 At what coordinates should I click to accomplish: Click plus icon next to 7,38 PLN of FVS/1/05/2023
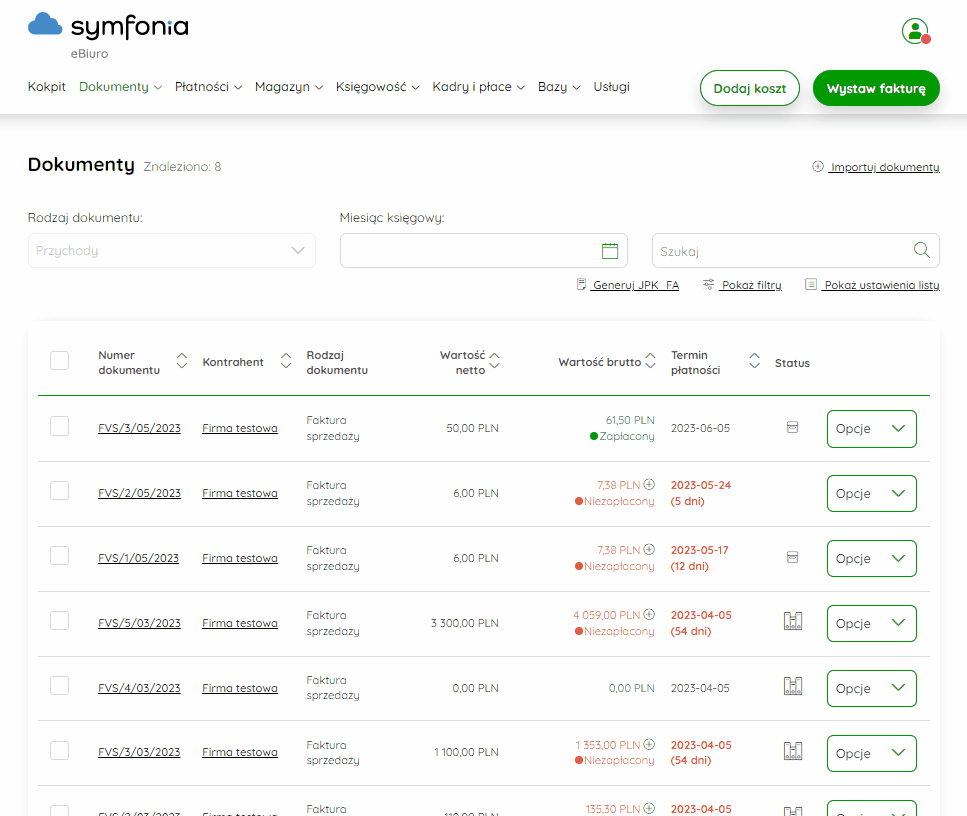(649, 550)
